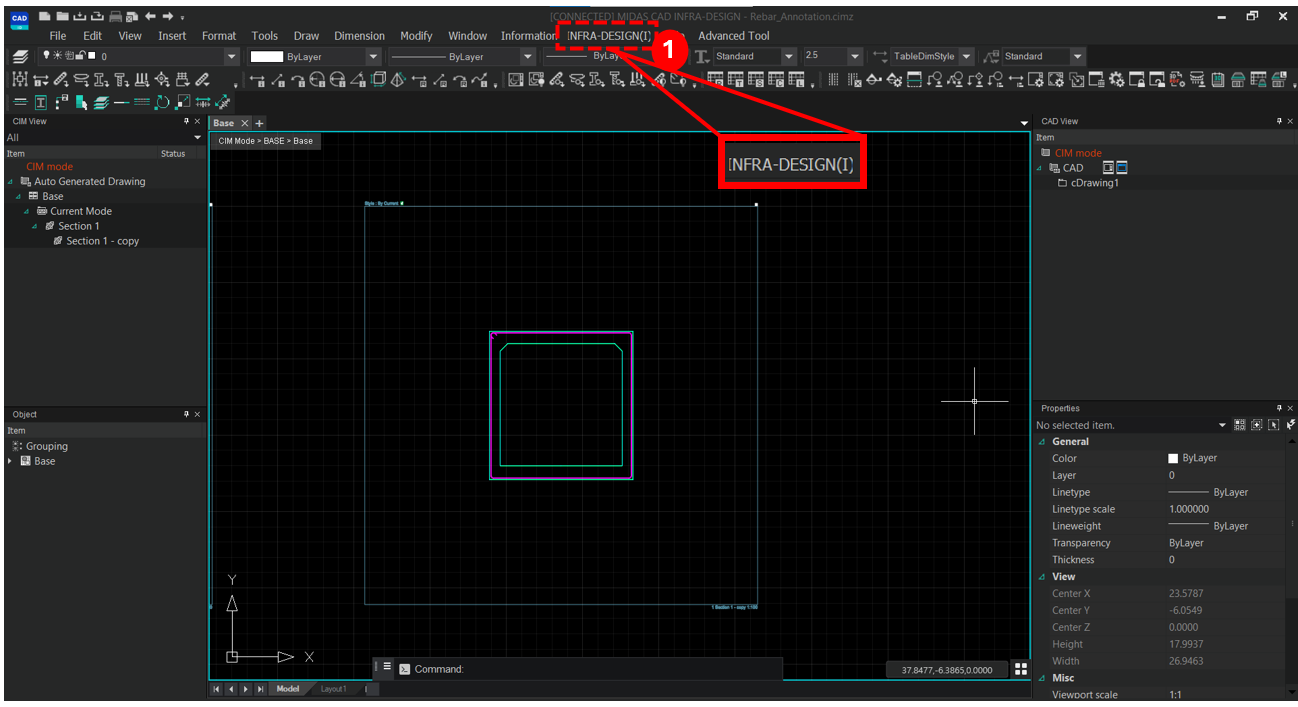Select the scale icon with diagonal arrow
The height and width of the screenshot is (707, 1298).
(x=183, y=102)
